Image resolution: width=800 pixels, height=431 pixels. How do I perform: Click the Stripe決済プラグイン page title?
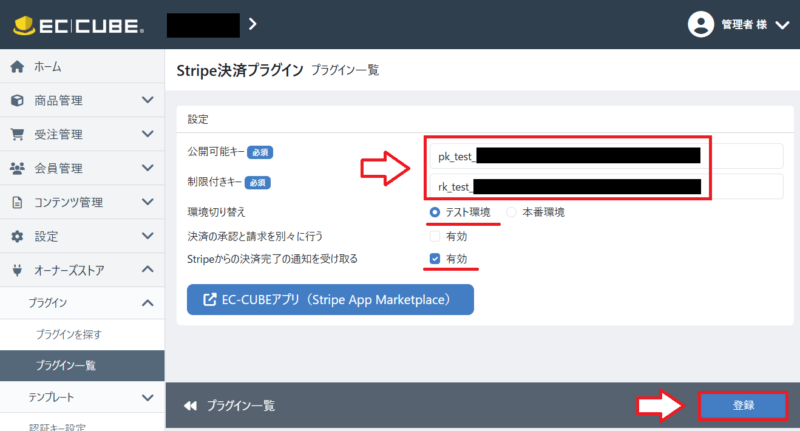pyautogui.click(x=240, y=70)
